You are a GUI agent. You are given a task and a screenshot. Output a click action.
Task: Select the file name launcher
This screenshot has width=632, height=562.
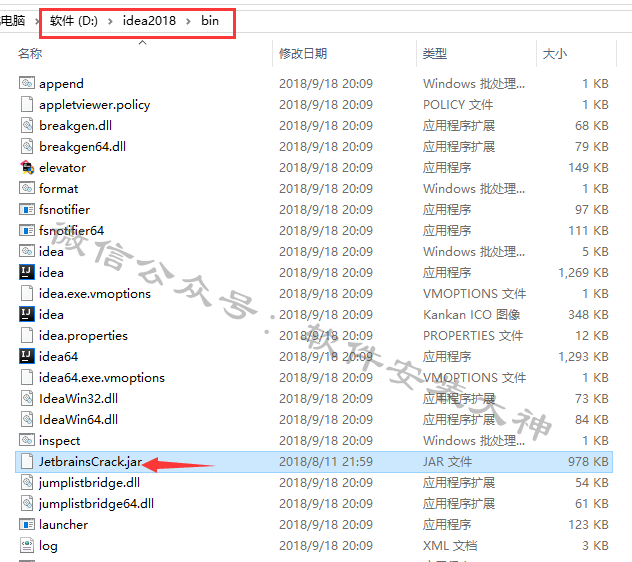coord(63,524)
